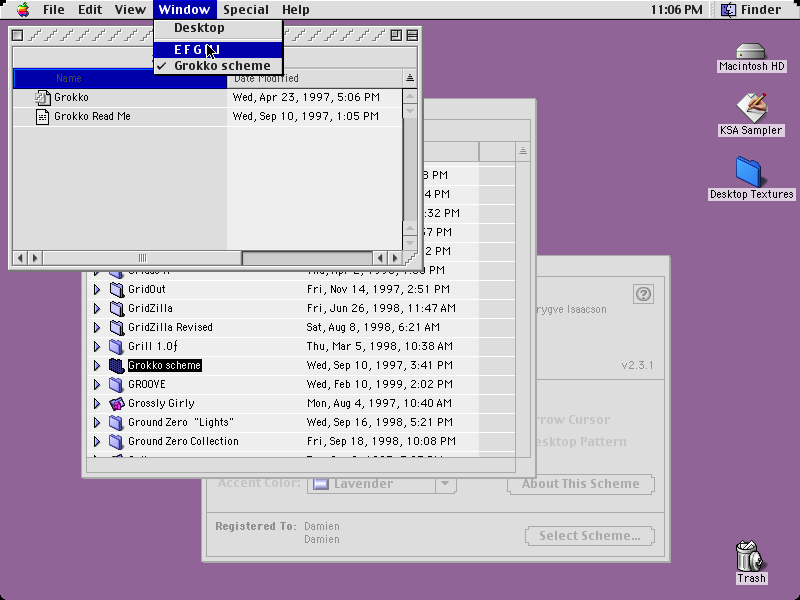Select the GROOVE folder name
Image resolution: width=800 pixels, height=600 pixels.
tap(147, 384)
